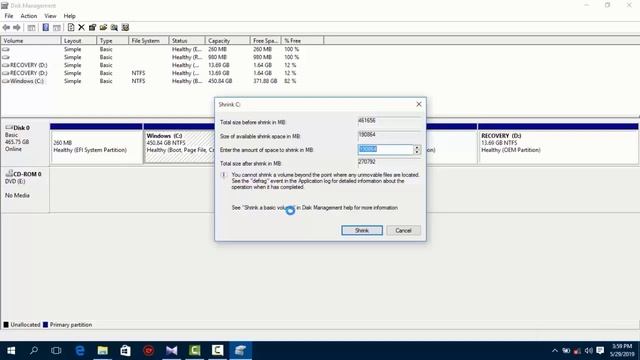Click the 450.84 GB capacity cell
The width and height of the screenshot is (640, 360).
pos(220,81)
